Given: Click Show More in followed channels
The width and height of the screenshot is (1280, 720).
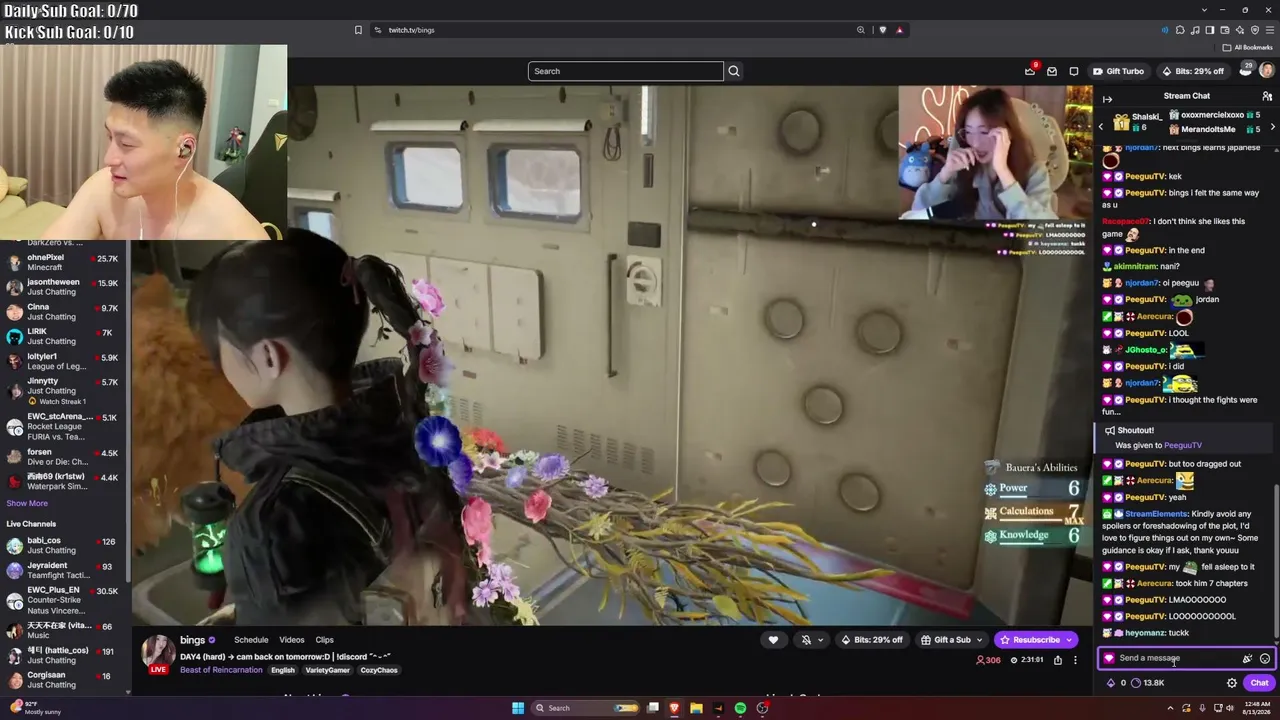Looking at the screenshot, I should 27,504.
